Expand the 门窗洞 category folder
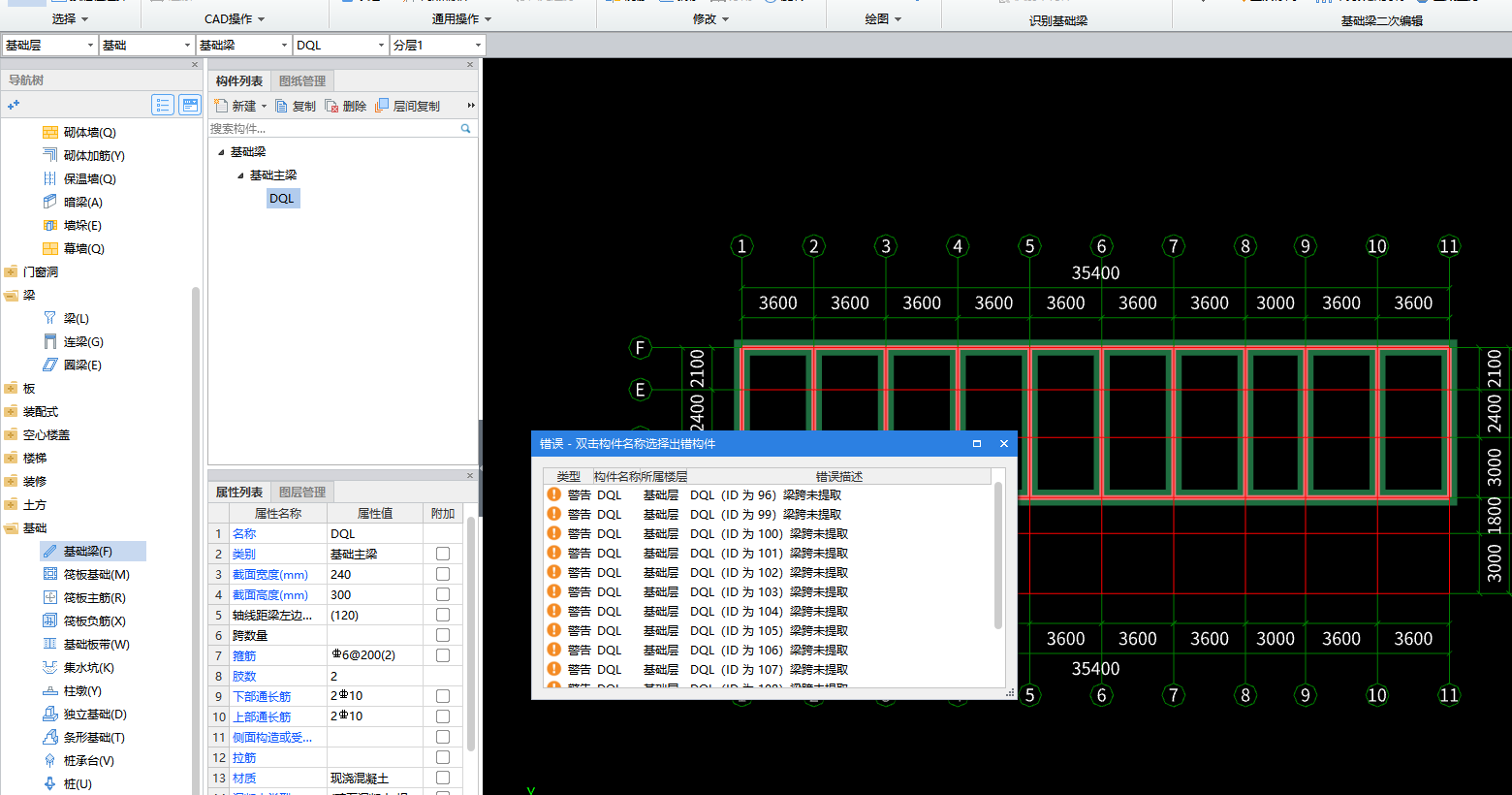1512x795 pixels. click(x=11, y=271)
